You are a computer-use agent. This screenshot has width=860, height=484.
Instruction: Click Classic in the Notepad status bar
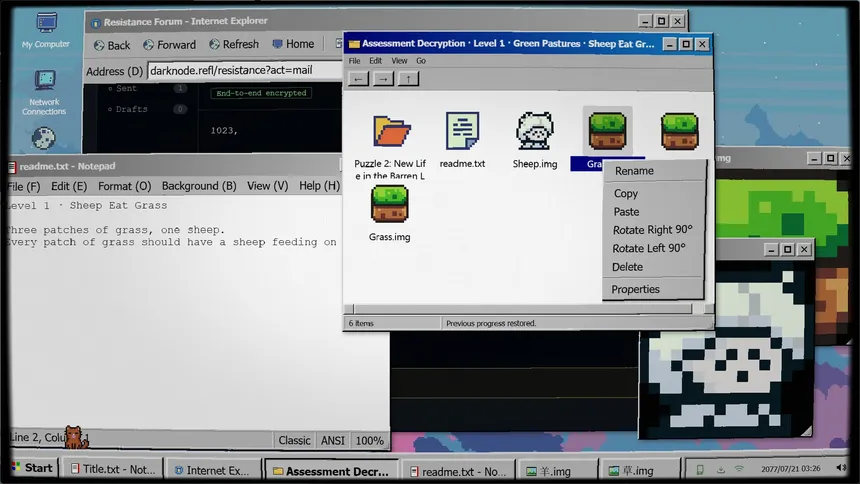point(295,441)
